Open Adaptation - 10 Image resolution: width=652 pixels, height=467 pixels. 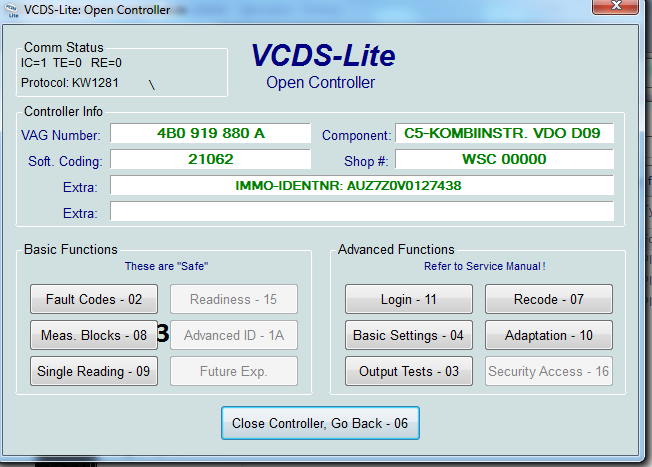pyautogui.click(x=549, y=335)
